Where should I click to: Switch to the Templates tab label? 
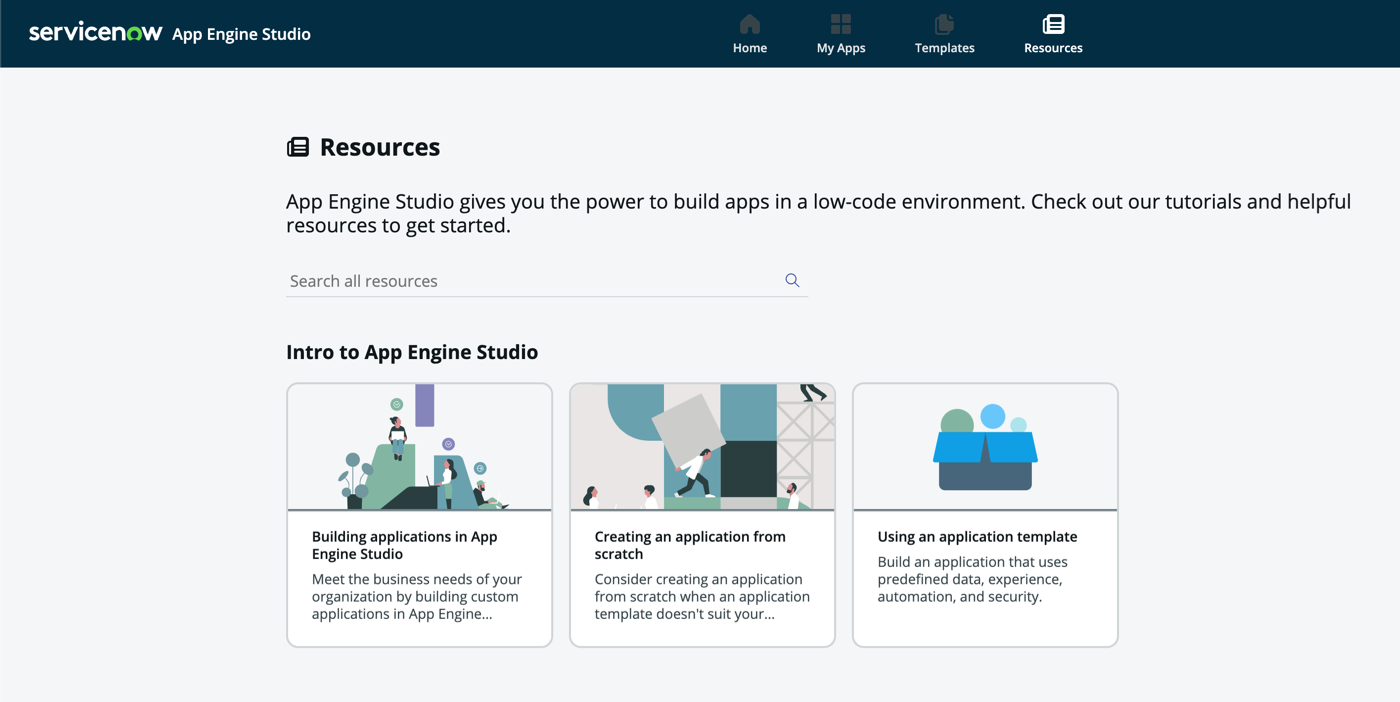tap(944, 48)
